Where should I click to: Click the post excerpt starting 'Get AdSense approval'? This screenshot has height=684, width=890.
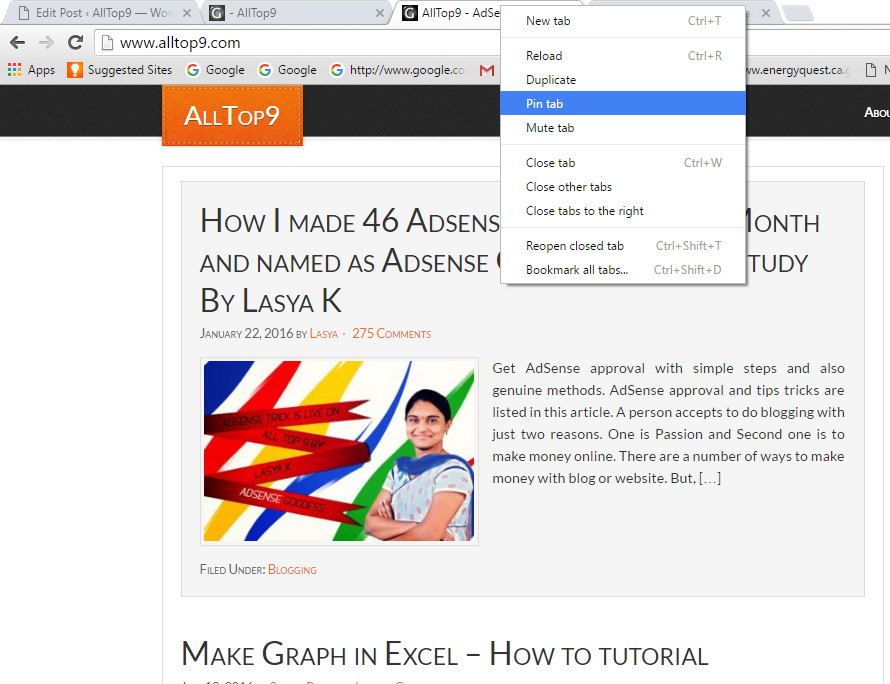coord(668,423)
